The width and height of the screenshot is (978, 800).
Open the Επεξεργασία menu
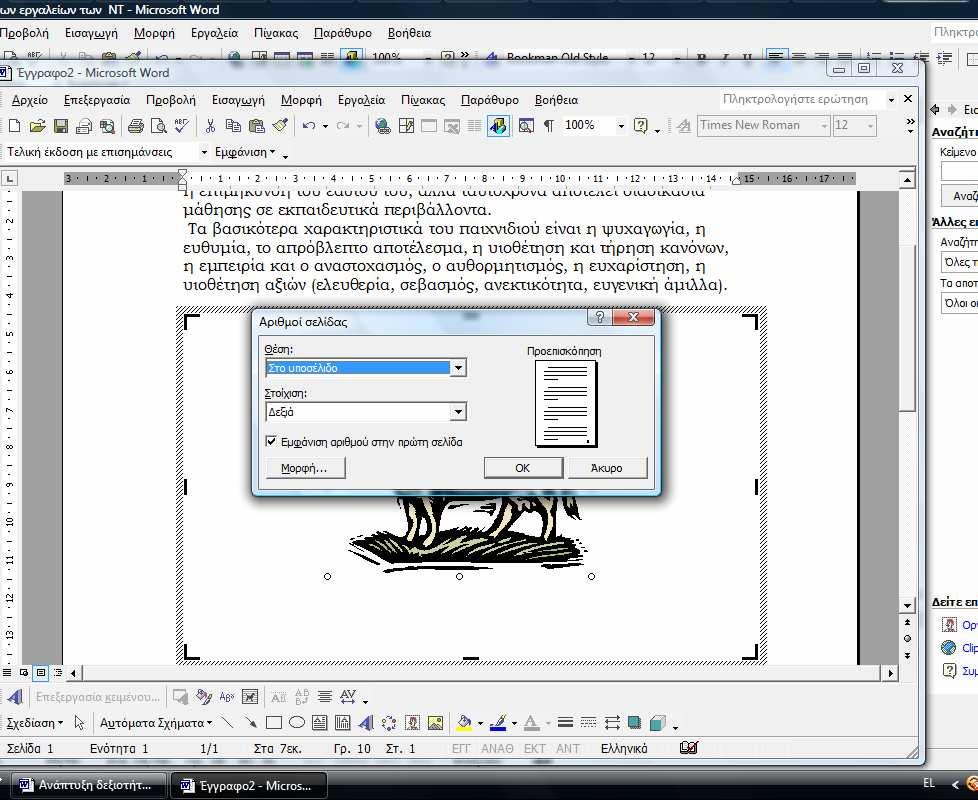point(97,100)
